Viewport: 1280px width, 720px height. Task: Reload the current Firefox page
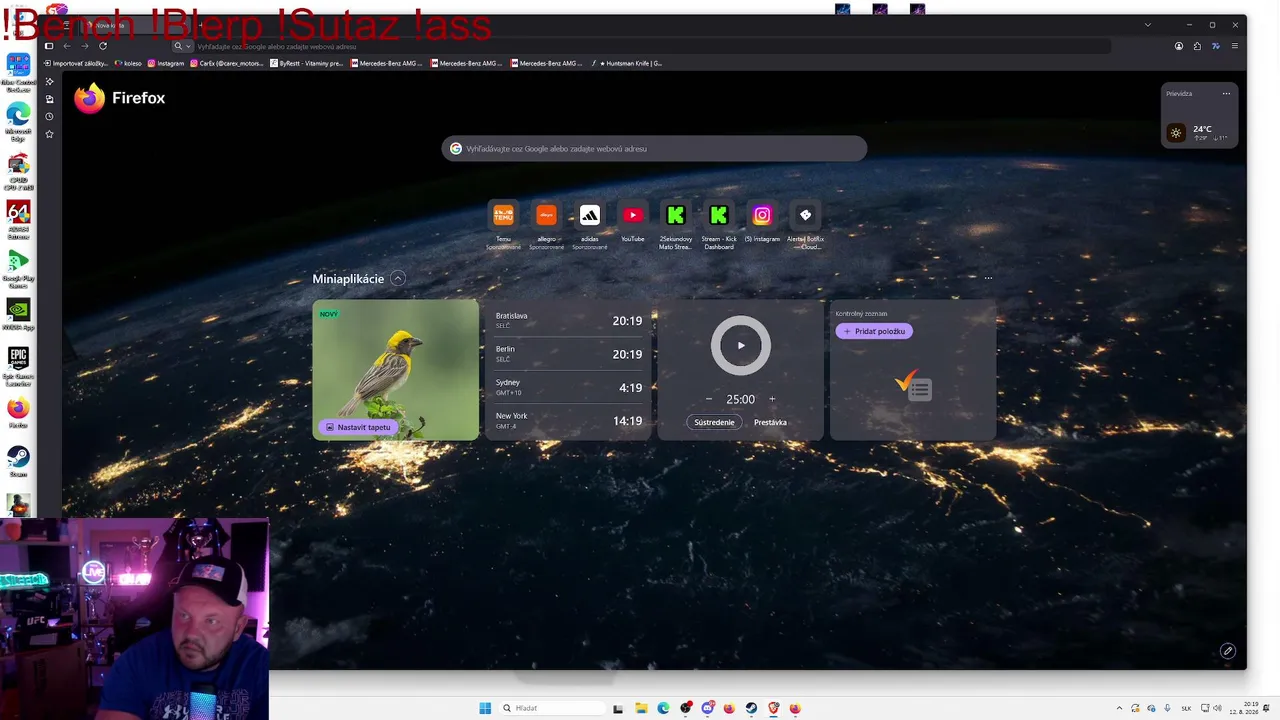coord(102,46)
